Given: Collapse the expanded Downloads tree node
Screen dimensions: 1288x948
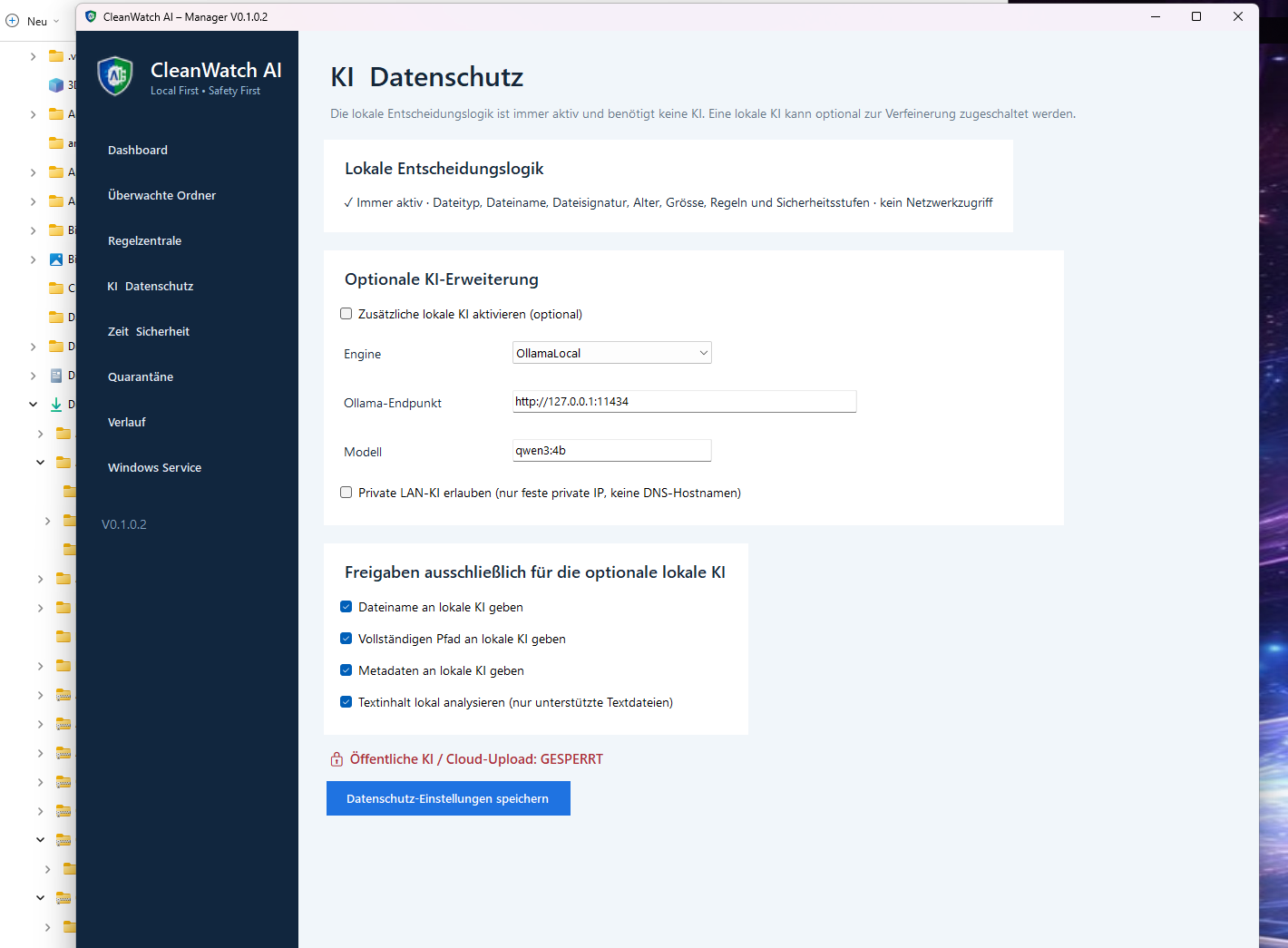Looking at the screenshot, I should [x=34, y=405].
